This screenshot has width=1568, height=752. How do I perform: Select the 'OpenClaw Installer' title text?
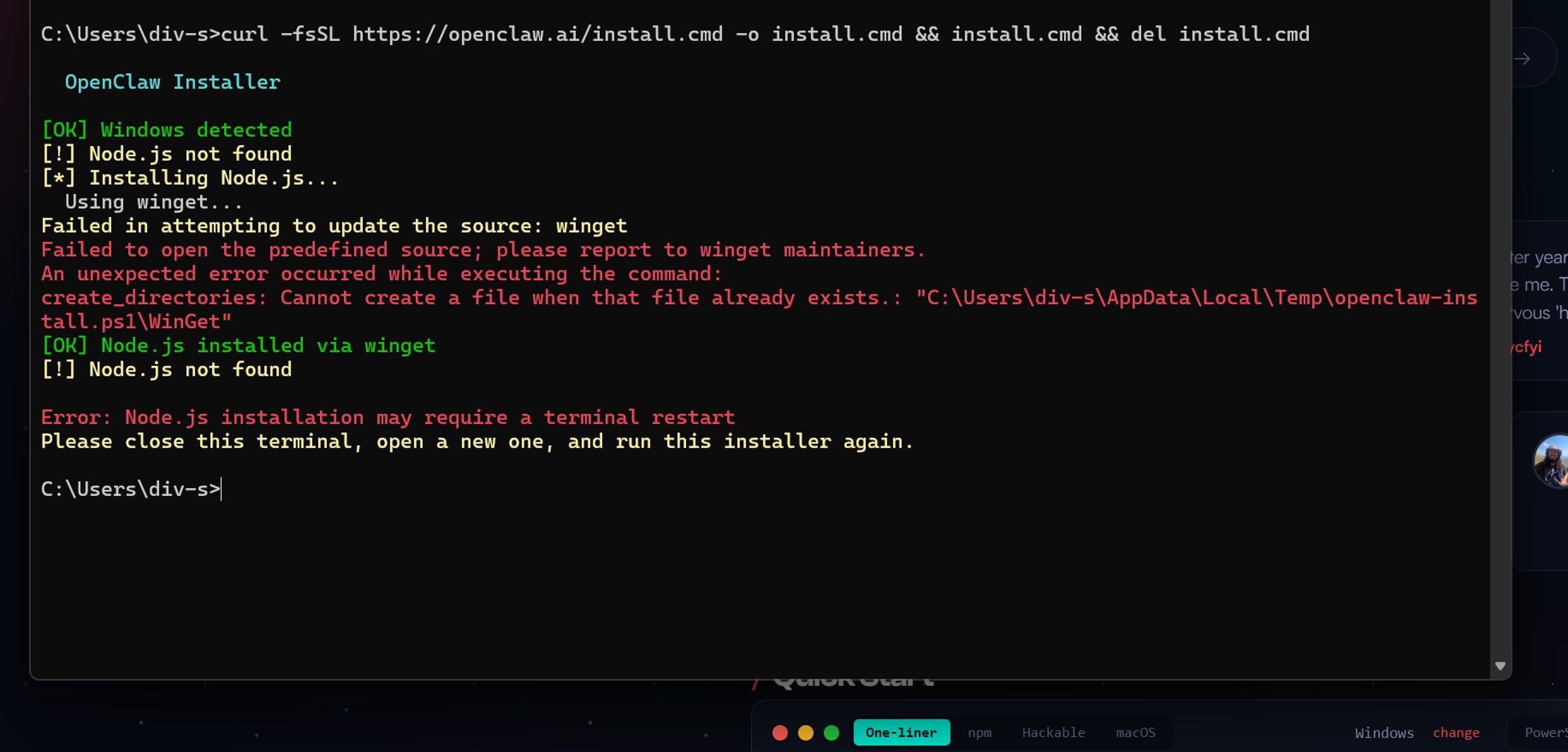point(173,81)
